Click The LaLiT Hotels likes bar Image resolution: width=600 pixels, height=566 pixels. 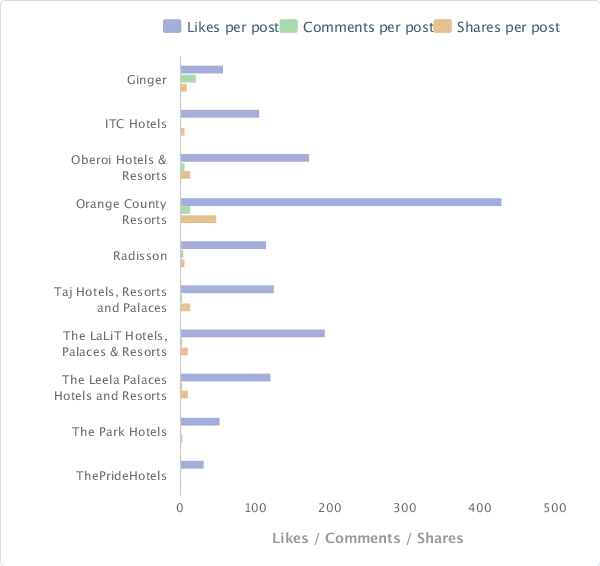[x=253, y=333]
